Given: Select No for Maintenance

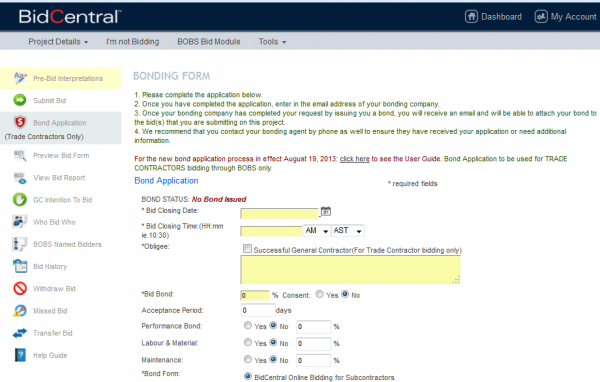Looking at the screenshot, I should (x=273, y=359).
